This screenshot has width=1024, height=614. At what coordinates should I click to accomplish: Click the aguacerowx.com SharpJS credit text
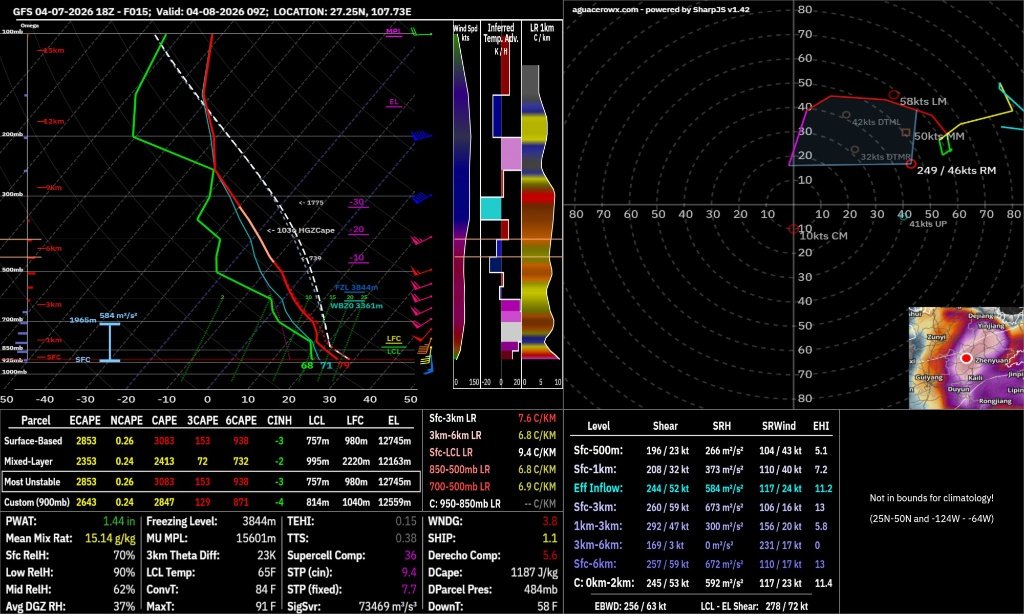tap(660, 10)
